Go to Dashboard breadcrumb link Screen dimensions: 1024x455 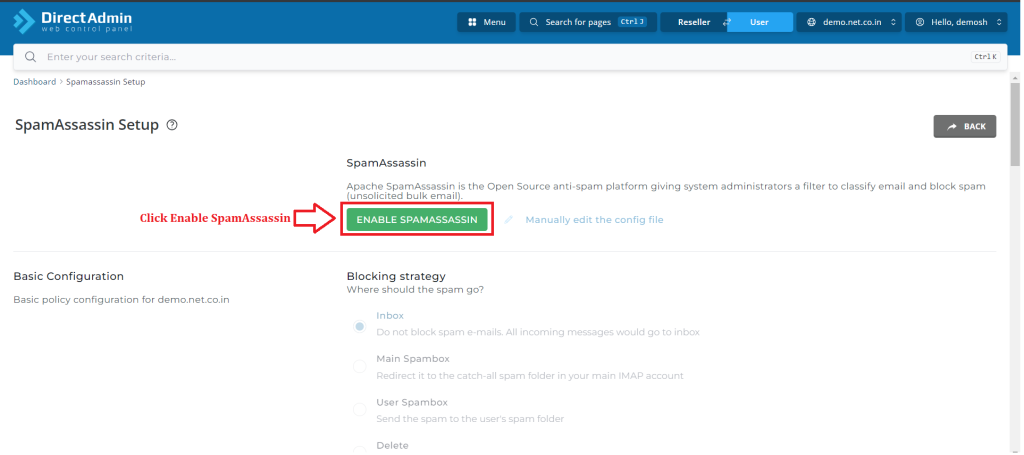35,82
